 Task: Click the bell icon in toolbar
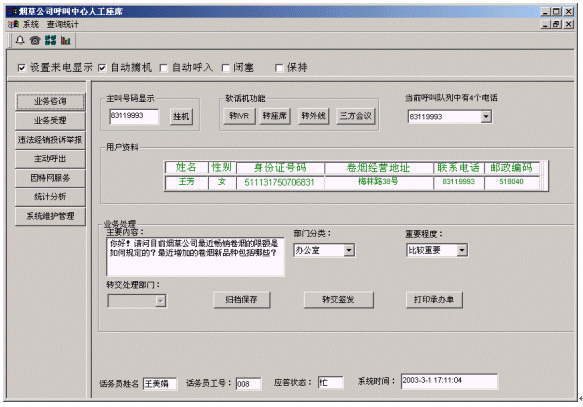click(20, 40)
